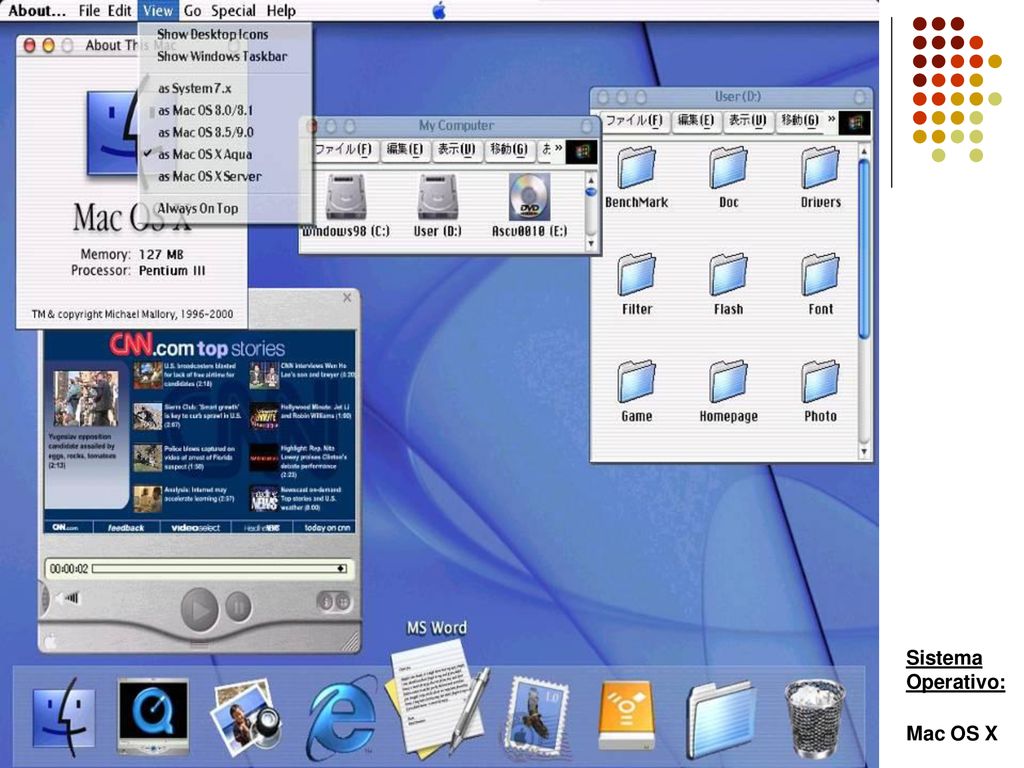Open the 移動(G) menu in My Computer

pos(509,150)
